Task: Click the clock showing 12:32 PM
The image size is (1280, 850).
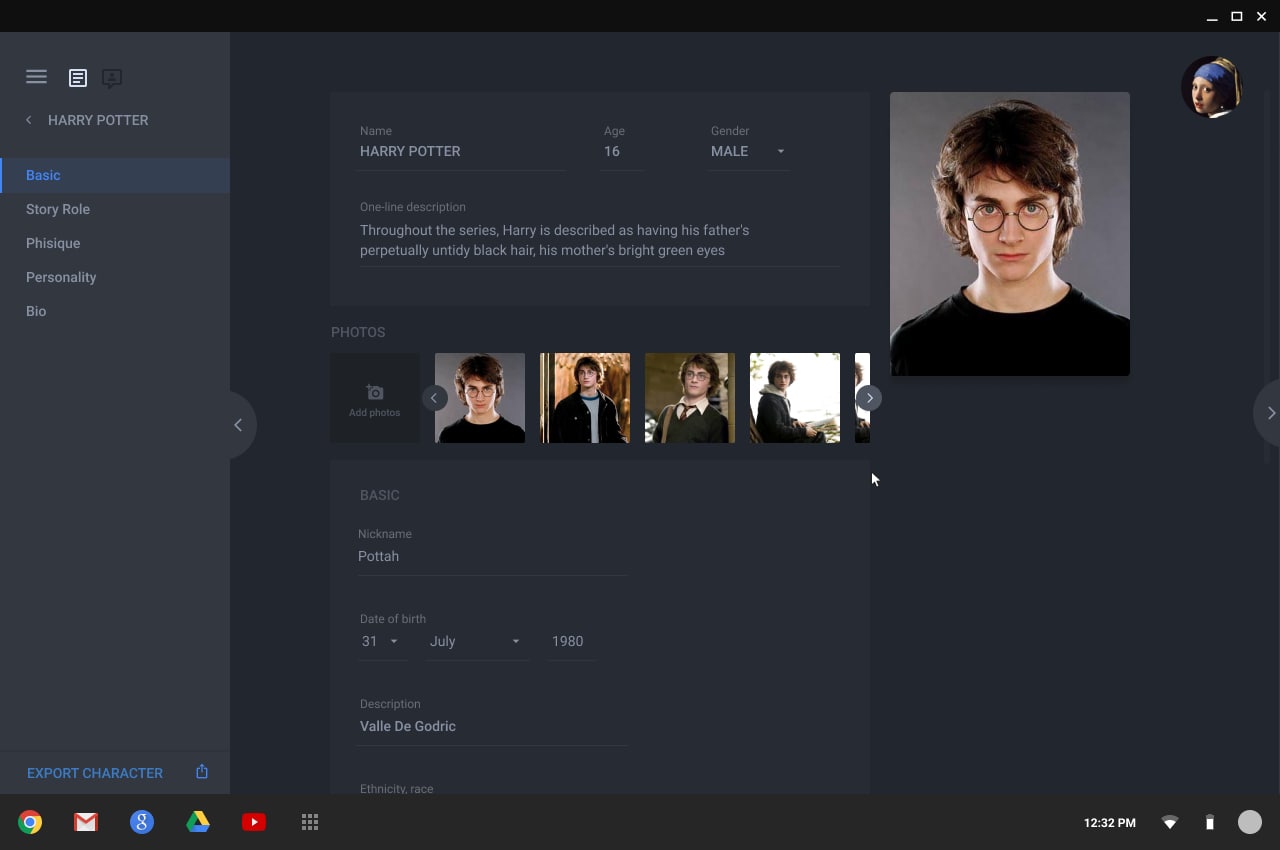Action: pos(1110,823)
